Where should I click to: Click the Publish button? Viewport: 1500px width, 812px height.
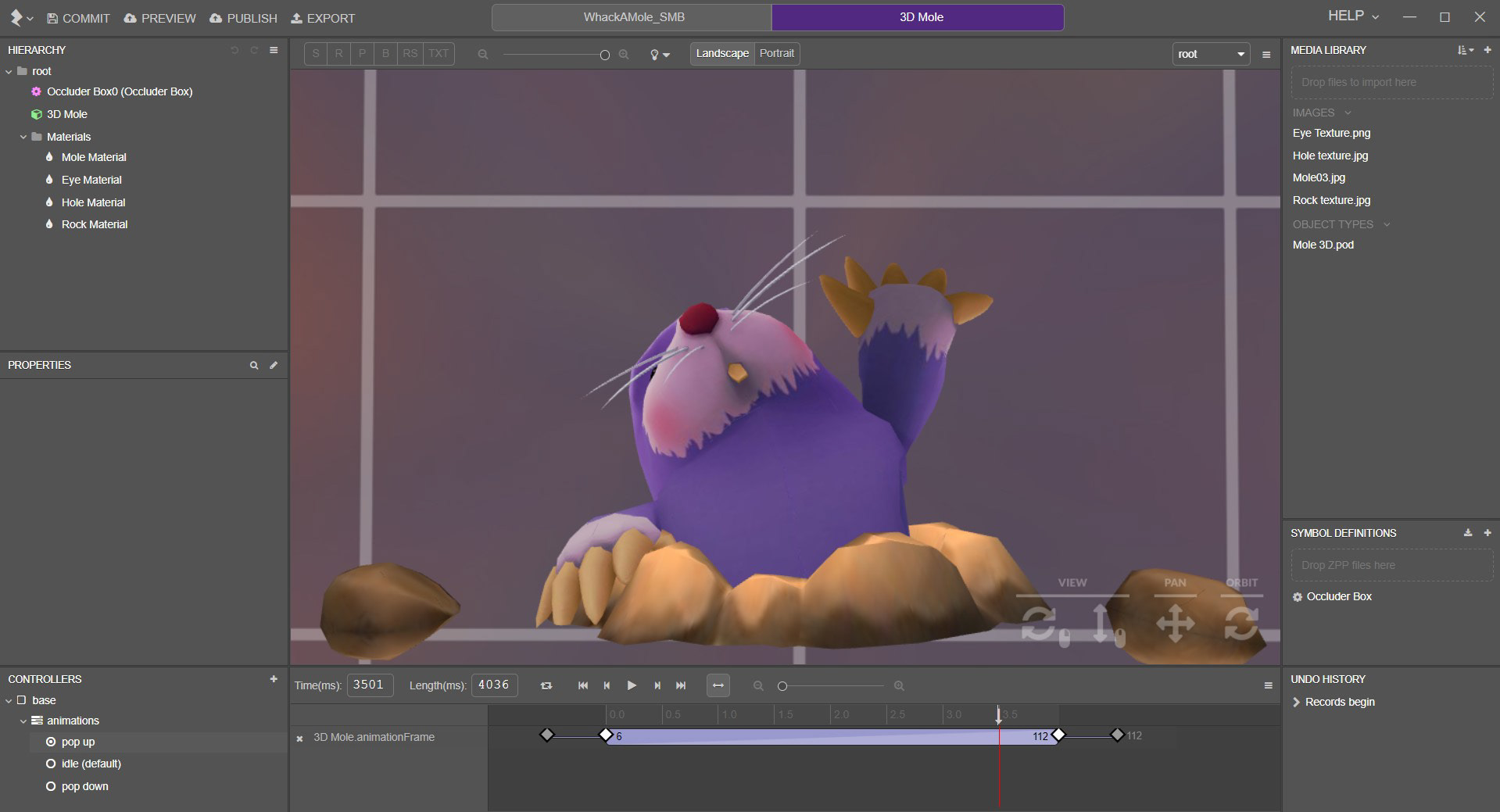[x=244, y=18]
